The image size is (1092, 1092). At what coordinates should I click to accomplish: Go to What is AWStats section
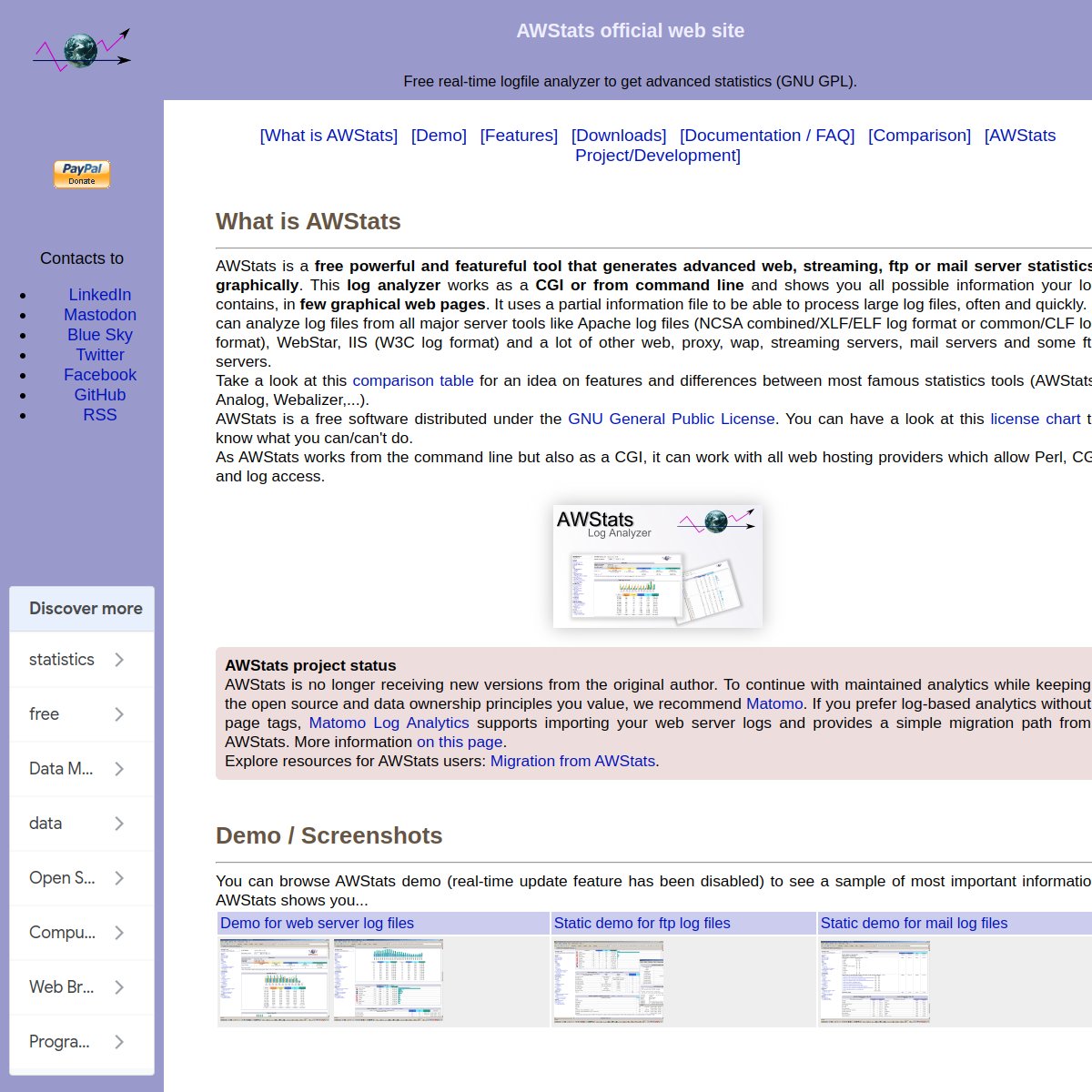point(329,136)
